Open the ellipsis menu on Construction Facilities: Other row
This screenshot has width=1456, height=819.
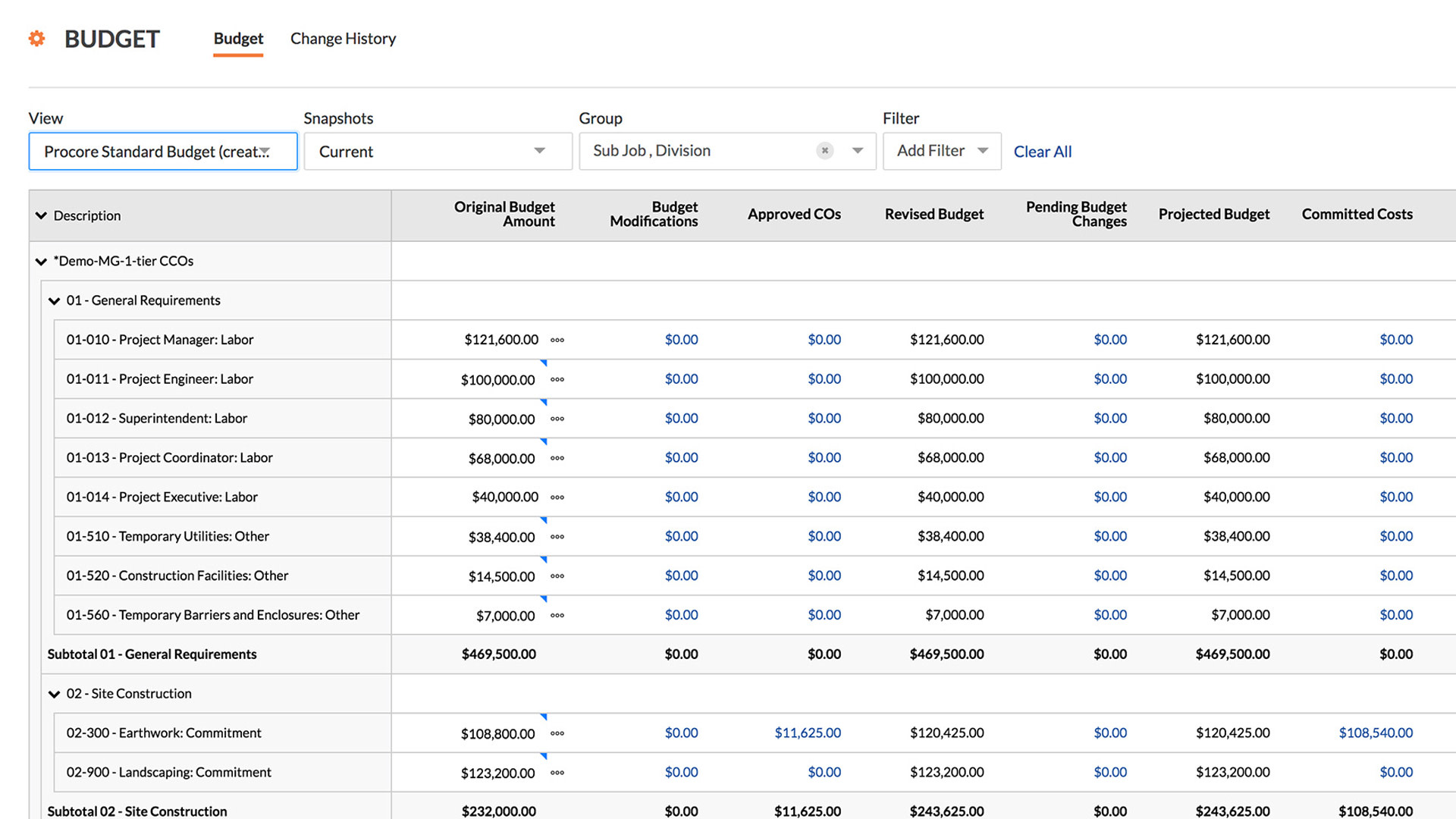[x=557, y=577]
